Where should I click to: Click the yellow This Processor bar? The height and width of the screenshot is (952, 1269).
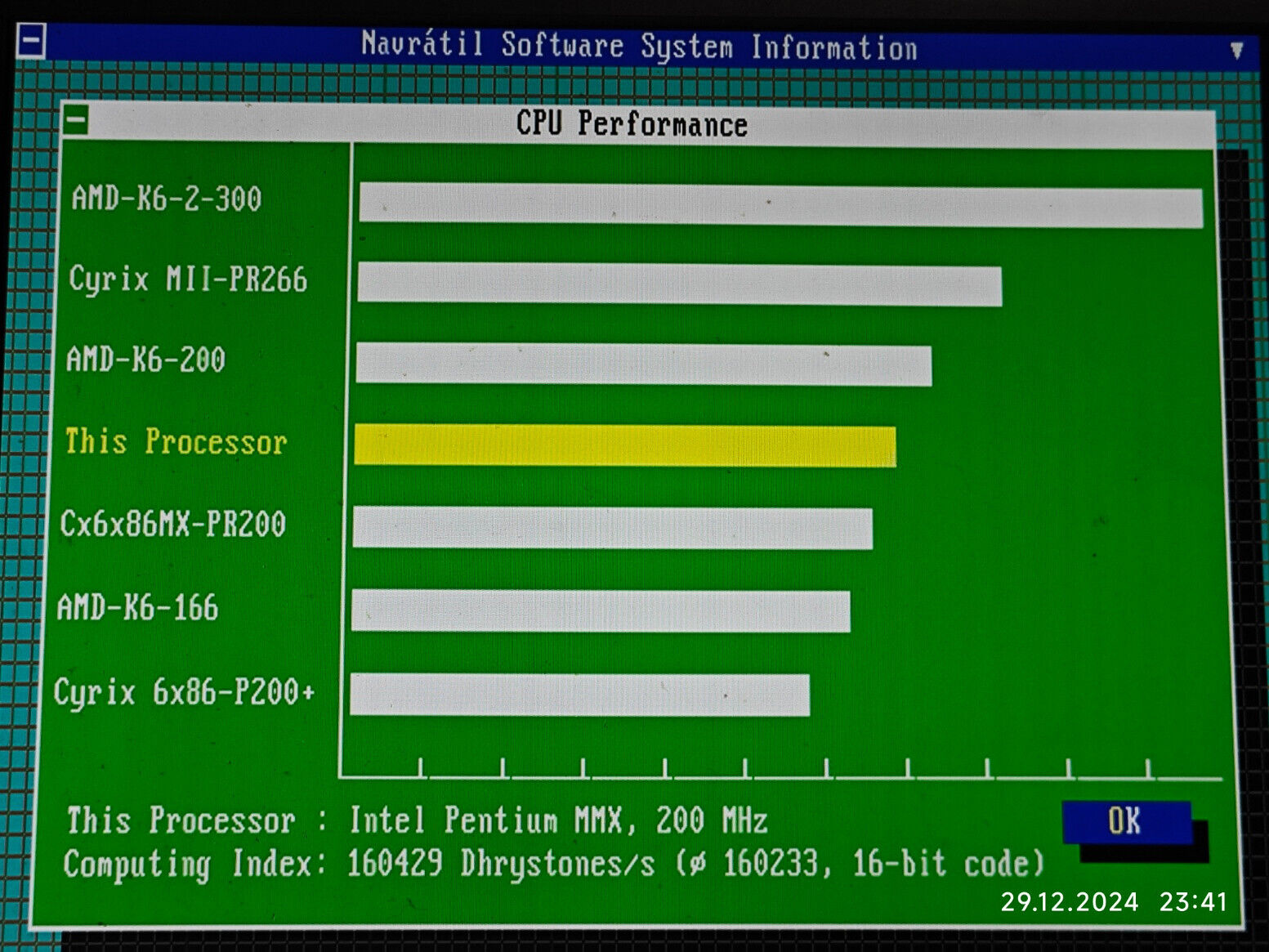(x=625, y=446)
